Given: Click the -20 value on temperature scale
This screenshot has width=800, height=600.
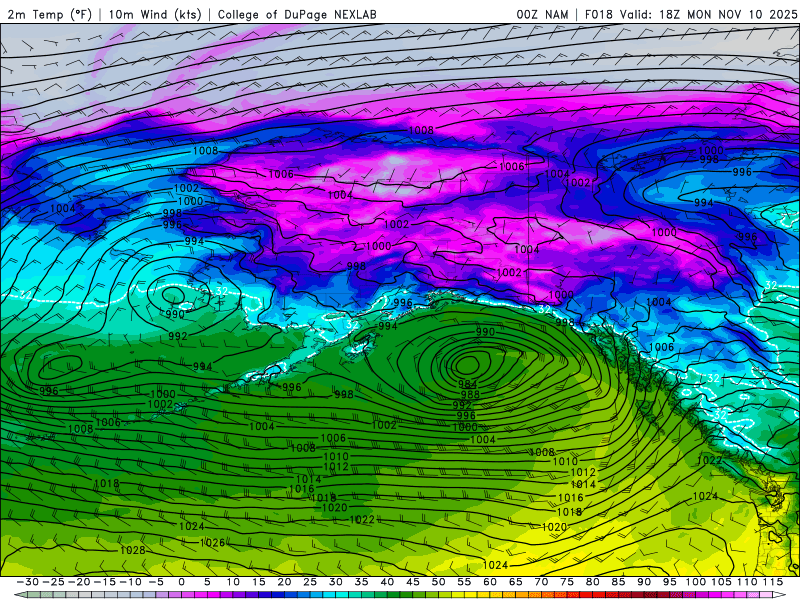Looking at the screenshot, I should click(x=79, y=582).
